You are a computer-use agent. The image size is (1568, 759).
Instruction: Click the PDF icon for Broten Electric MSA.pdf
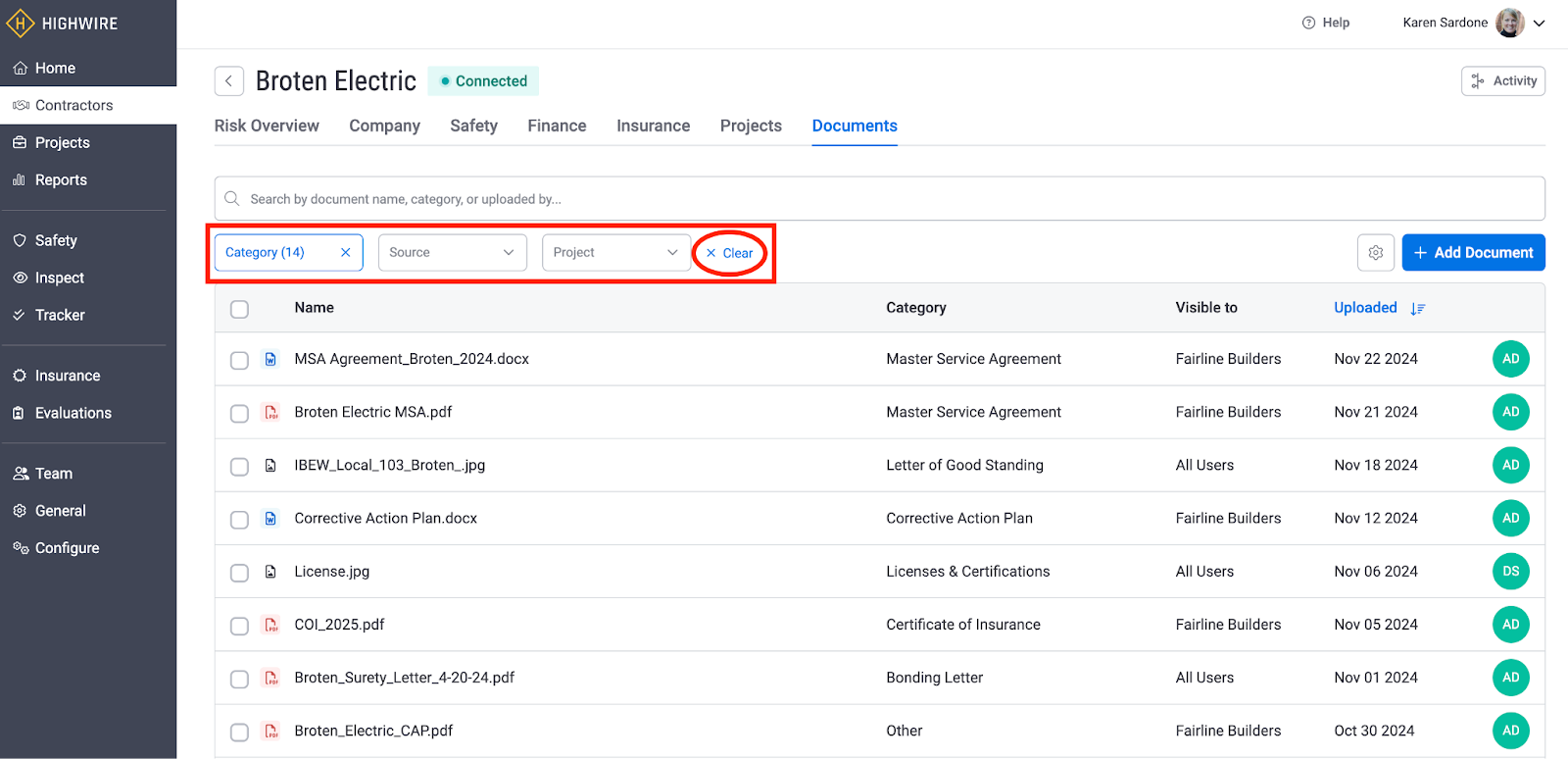271,412
